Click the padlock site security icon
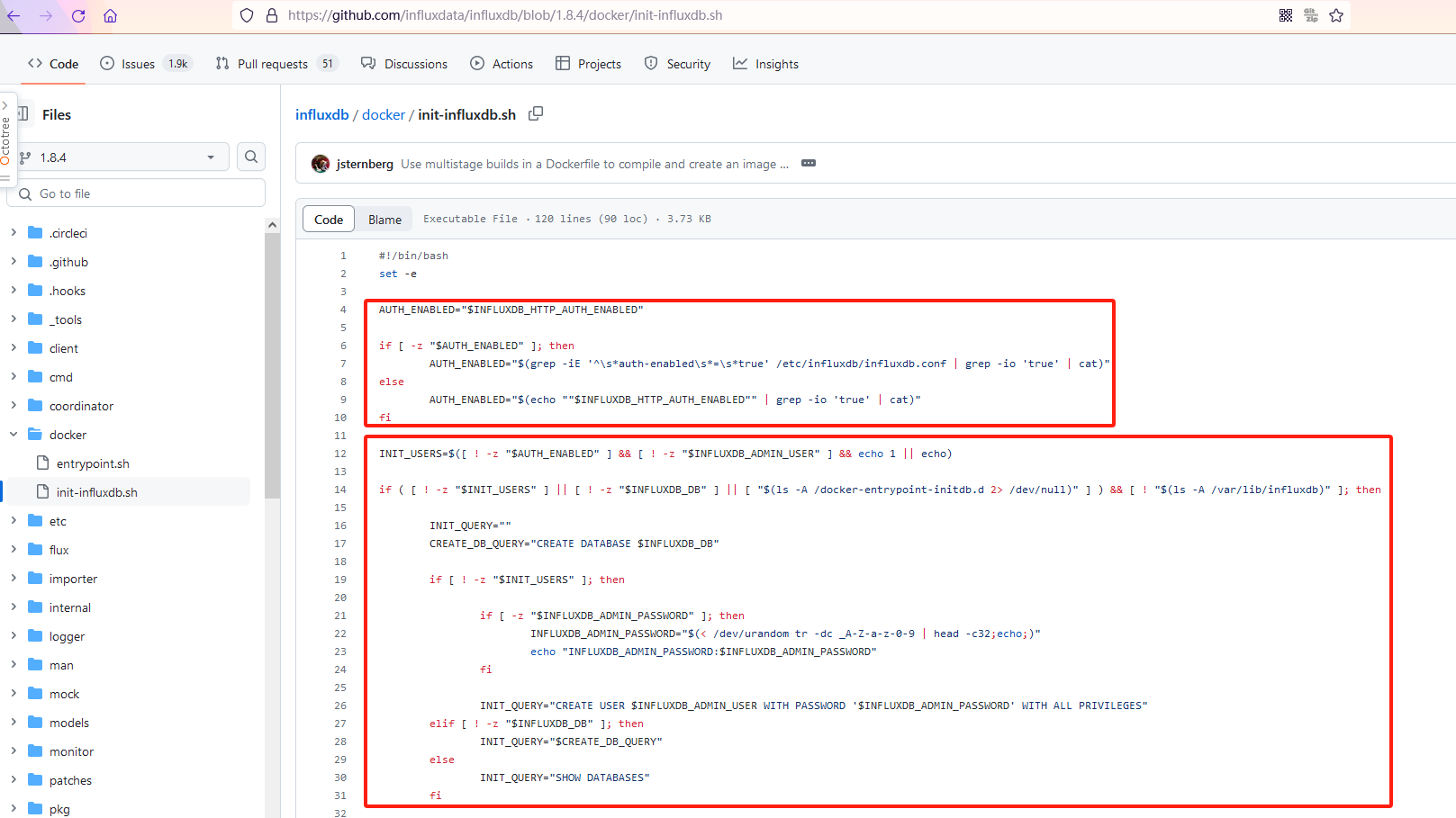 click(x=272, y=15)
